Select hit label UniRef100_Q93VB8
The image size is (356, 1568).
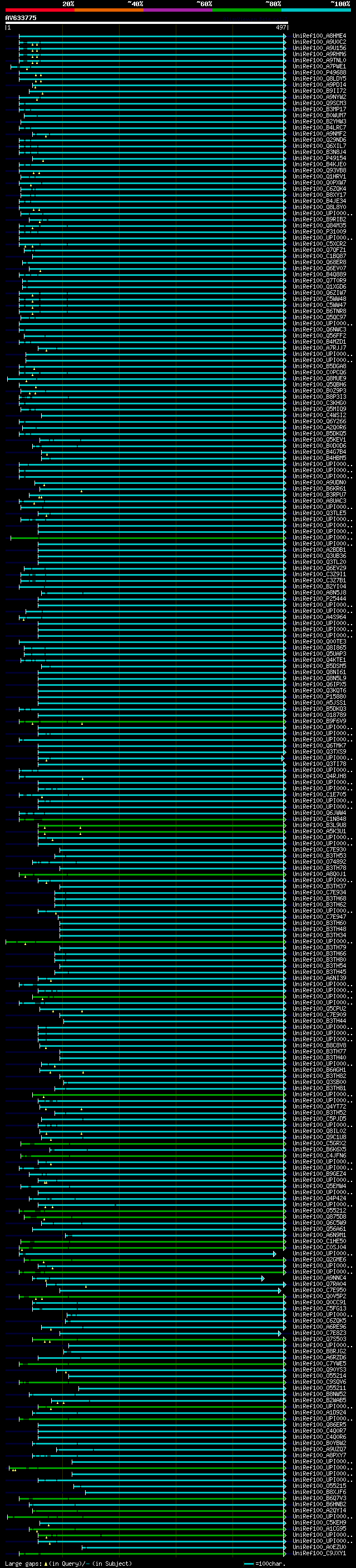point(319,170)
